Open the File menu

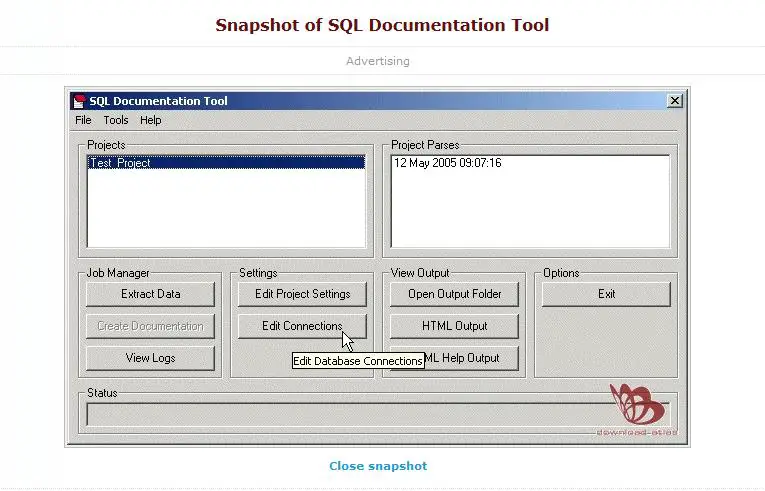point(83,120)
